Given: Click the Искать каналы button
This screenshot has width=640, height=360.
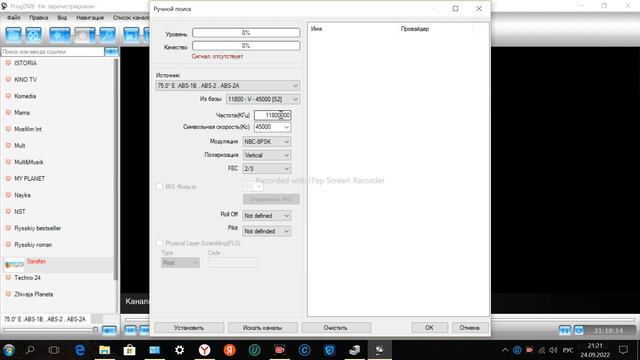Looking at the screenshot, I should click(262, 328).
